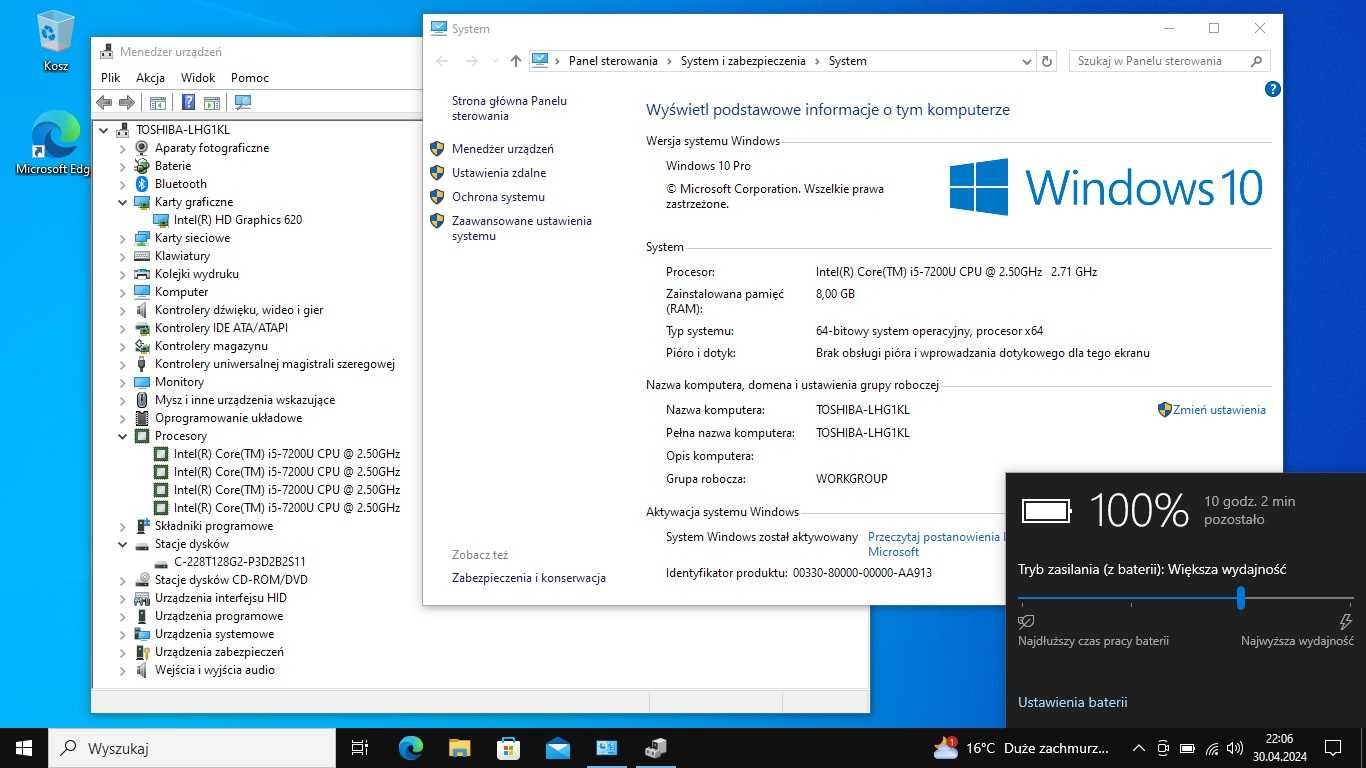The image size is (1366, 768).
Task: Open the Akcja menu in Device Manager
Action: (x=150, y=77)
